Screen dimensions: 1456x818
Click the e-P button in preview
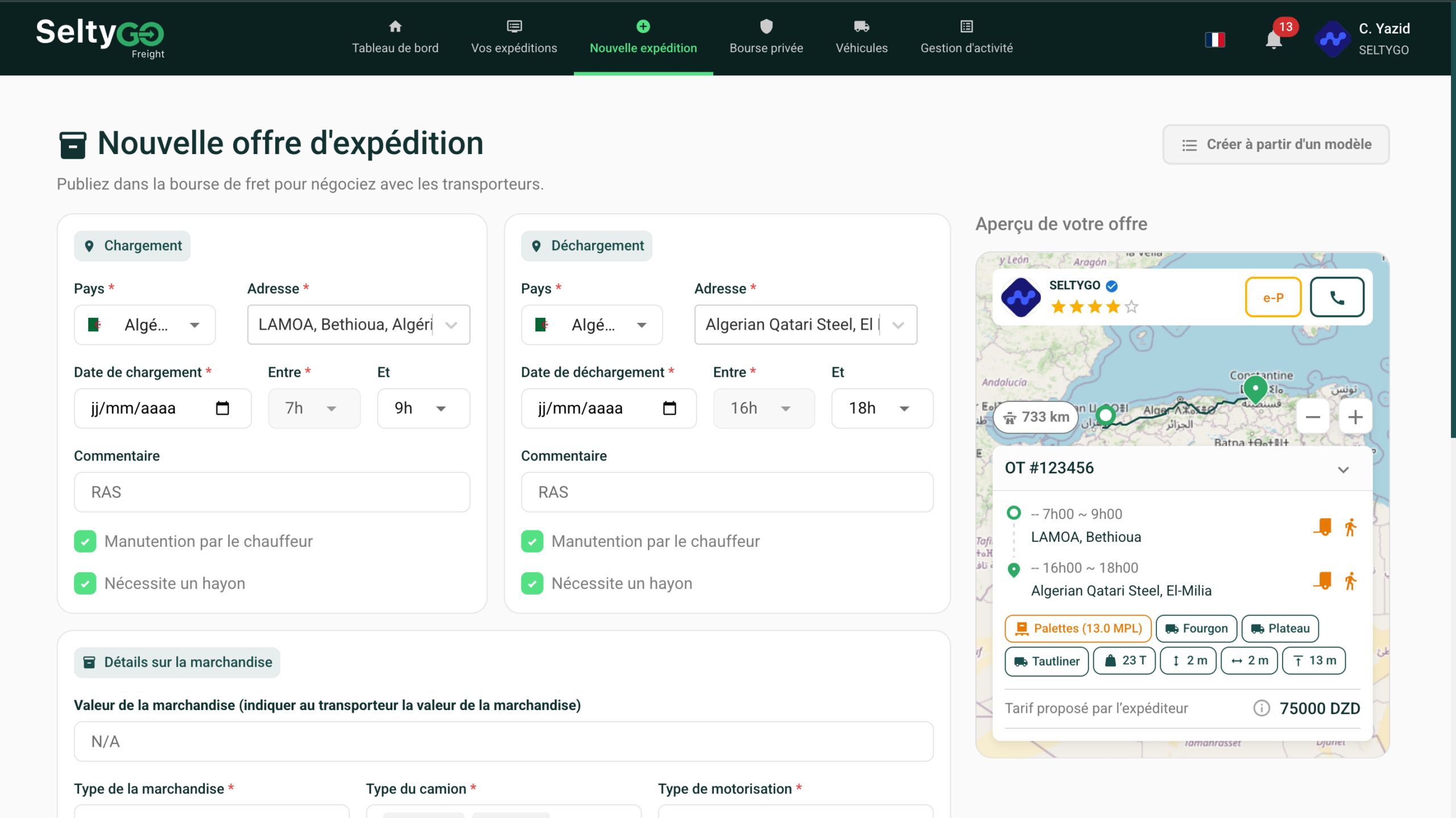coord(1273,297)
